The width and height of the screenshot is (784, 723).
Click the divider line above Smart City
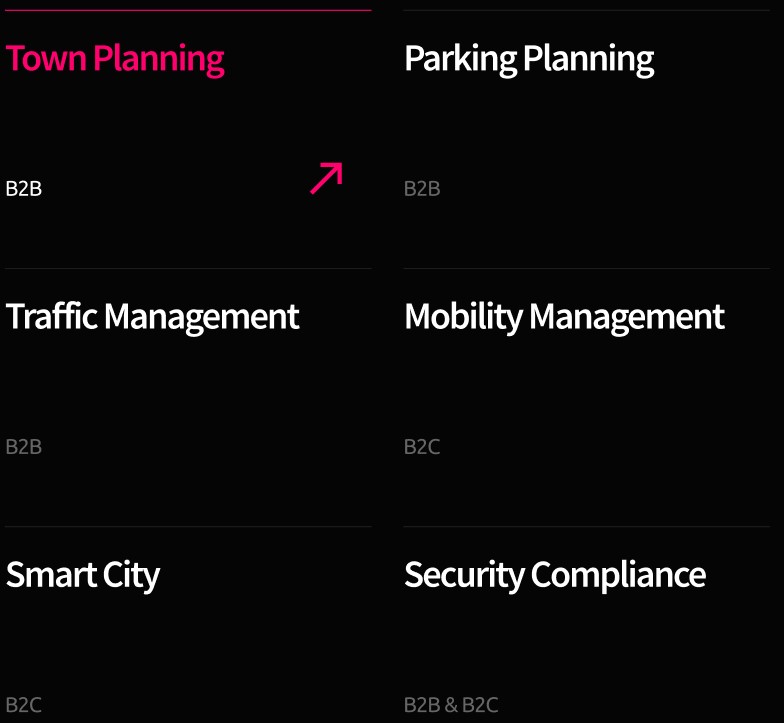click(188, 526)
